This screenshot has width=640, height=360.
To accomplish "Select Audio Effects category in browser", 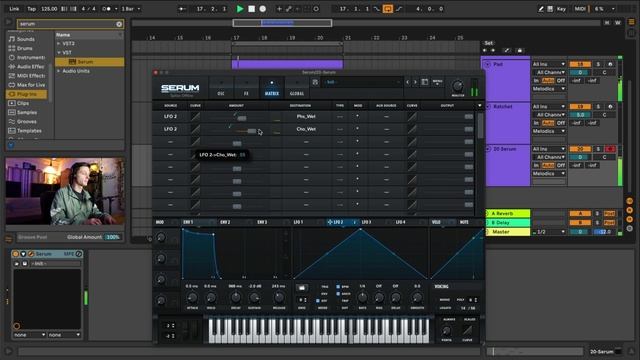I will point(27,67).
